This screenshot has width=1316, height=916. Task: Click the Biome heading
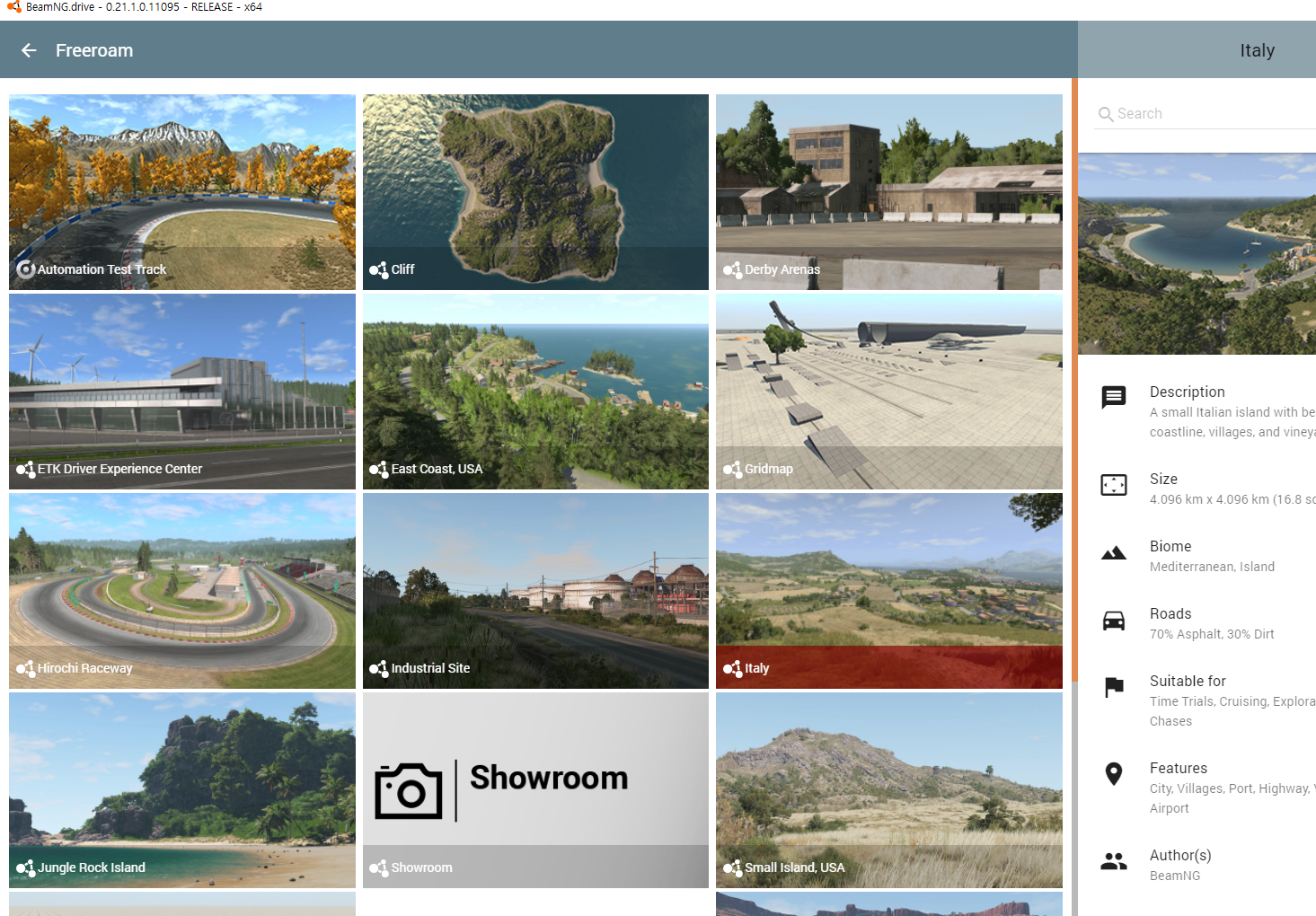(x=1170, y=546)
